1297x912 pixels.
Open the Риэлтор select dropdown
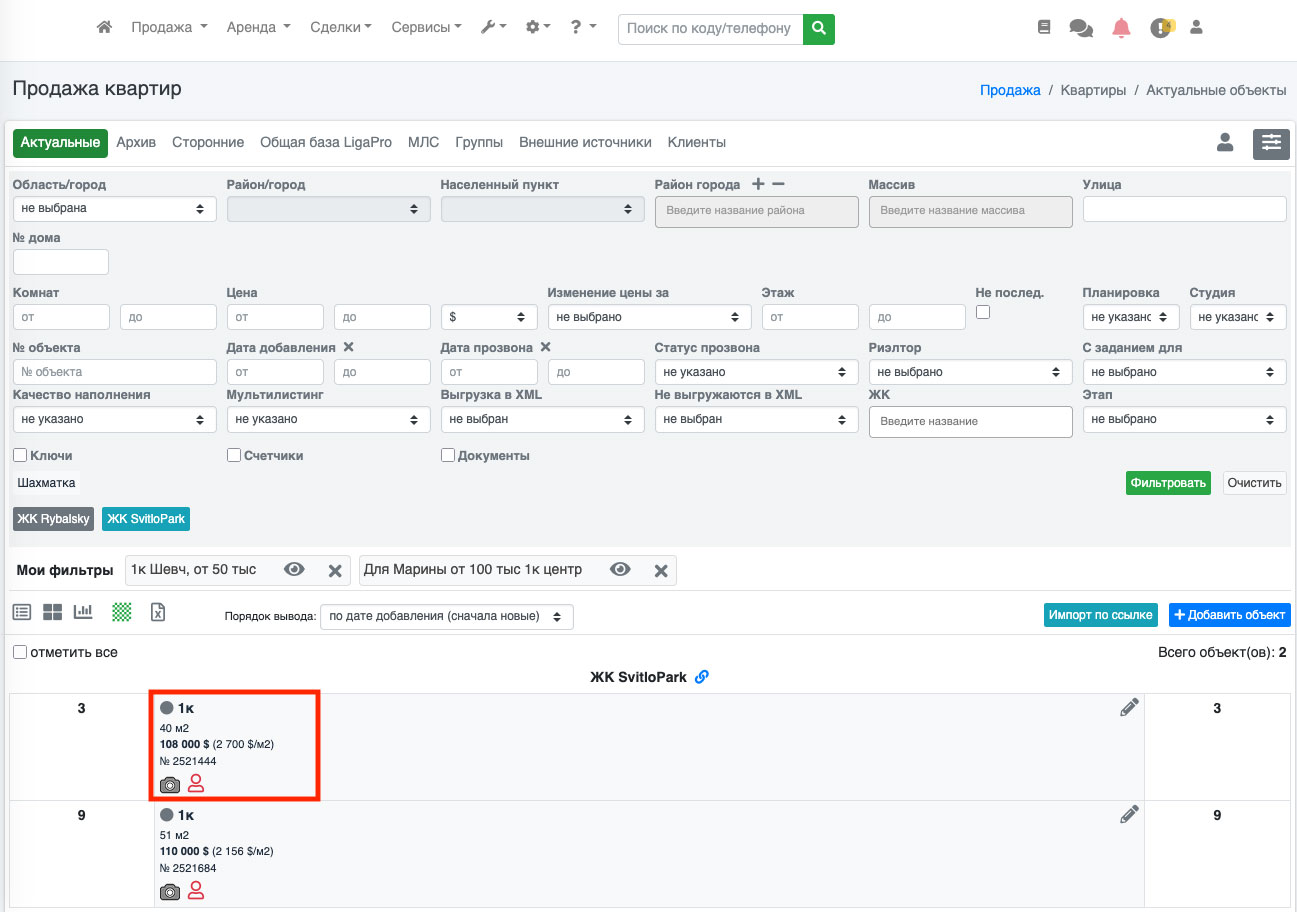pos(969,372)
